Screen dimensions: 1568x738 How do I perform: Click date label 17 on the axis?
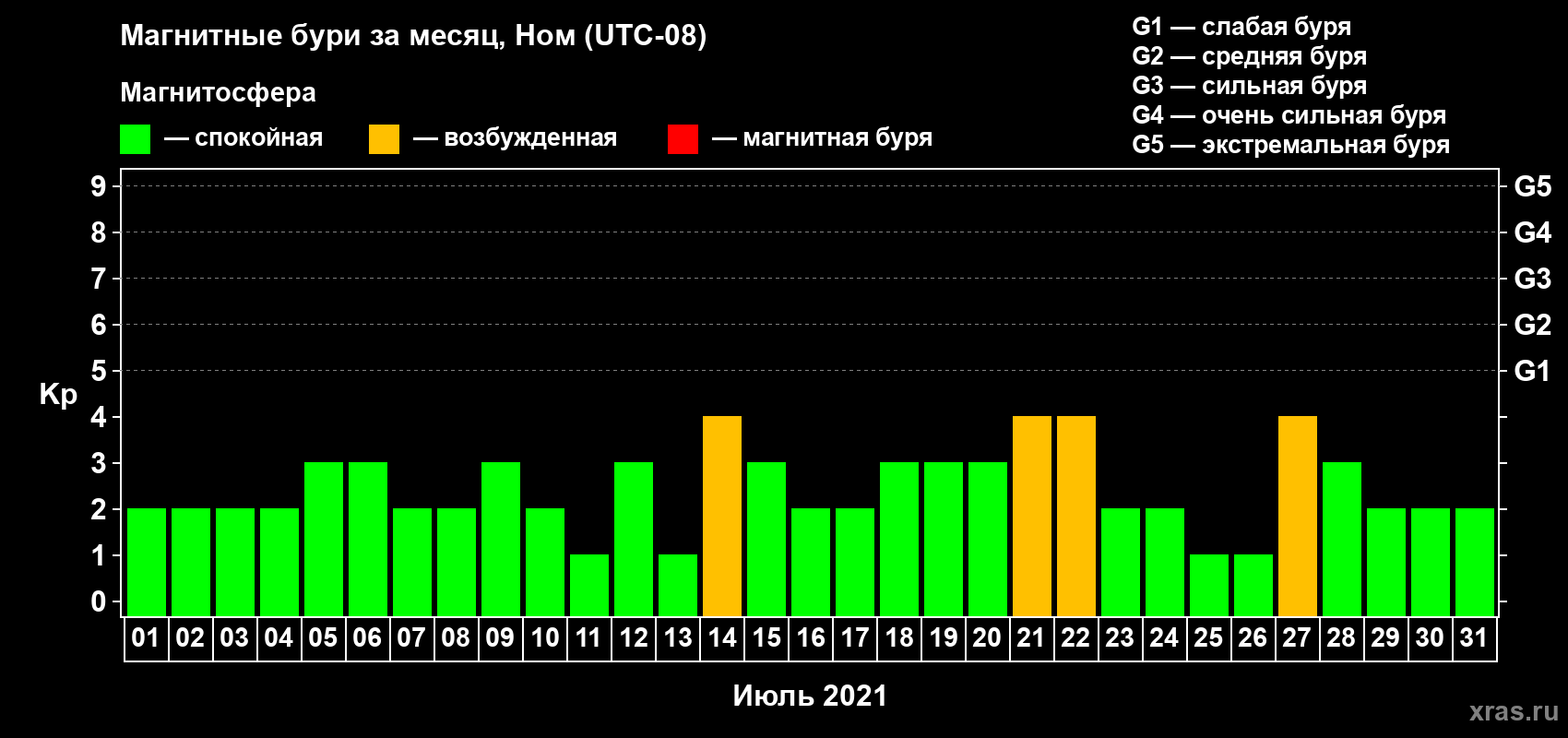click(855, 637)
